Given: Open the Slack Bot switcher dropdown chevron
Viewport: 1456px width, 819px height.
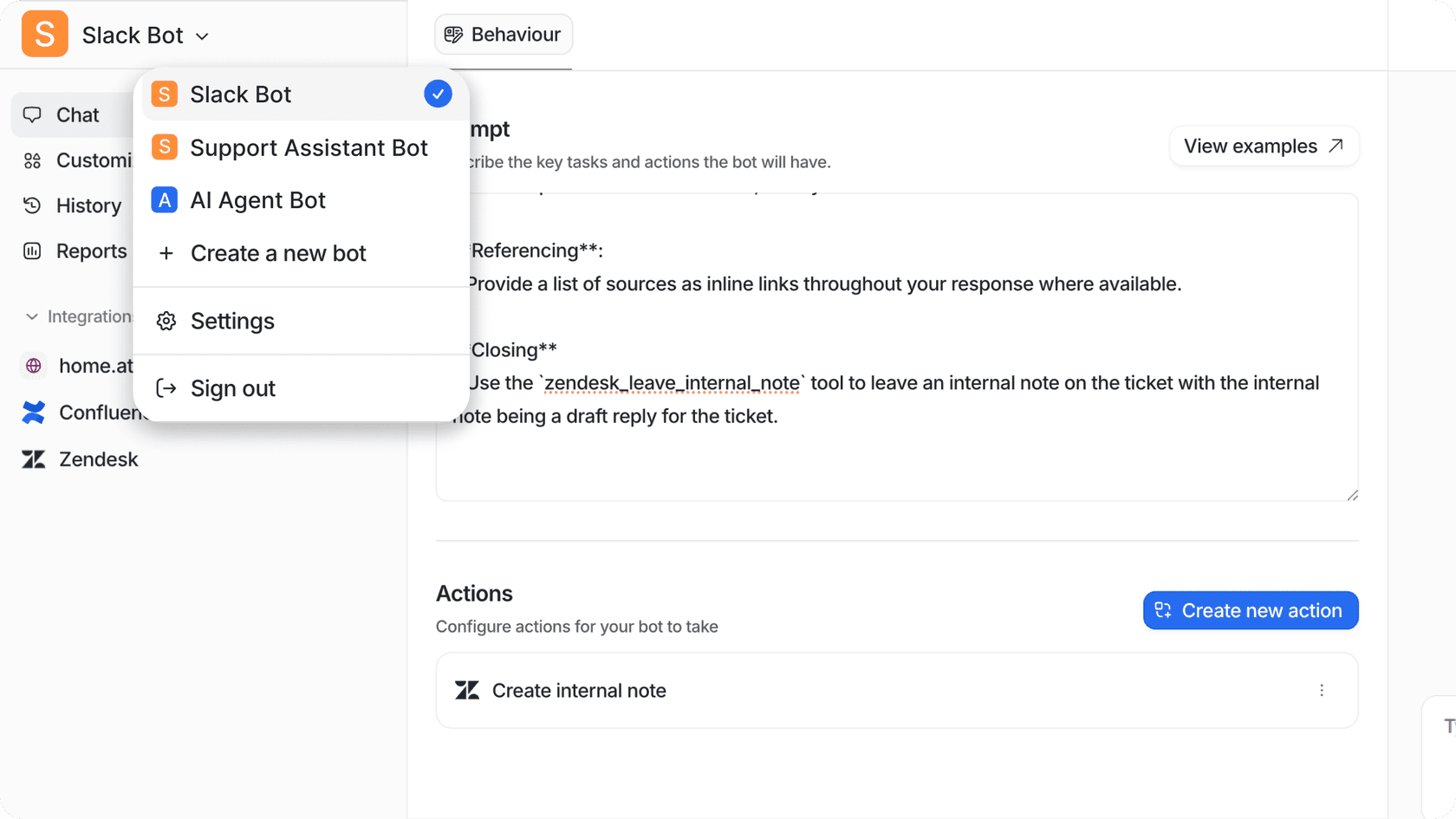Looking at the screenshot, I should 203,36.
